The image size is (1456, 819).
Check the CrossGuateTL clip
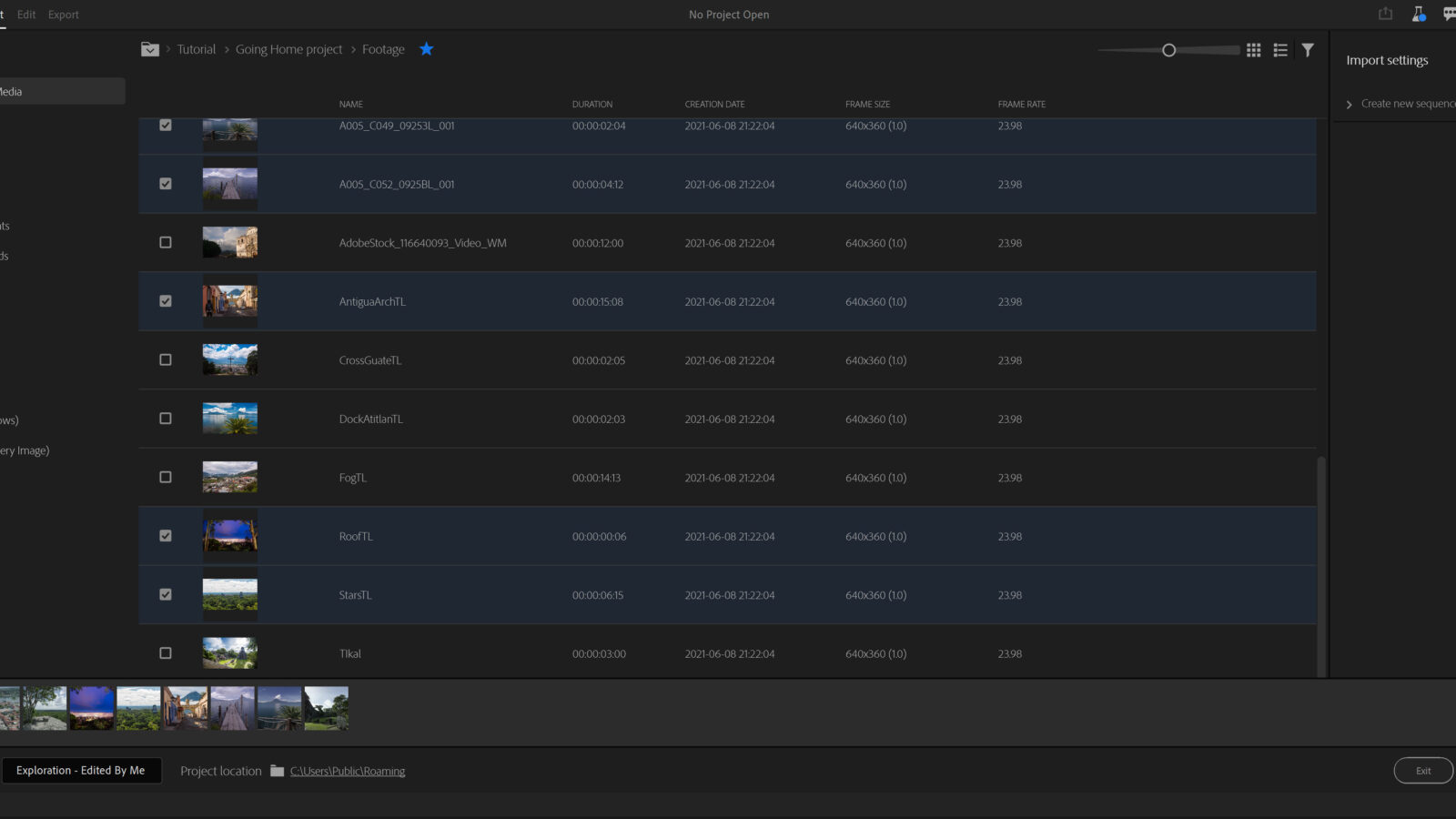[x=166, y=360]
